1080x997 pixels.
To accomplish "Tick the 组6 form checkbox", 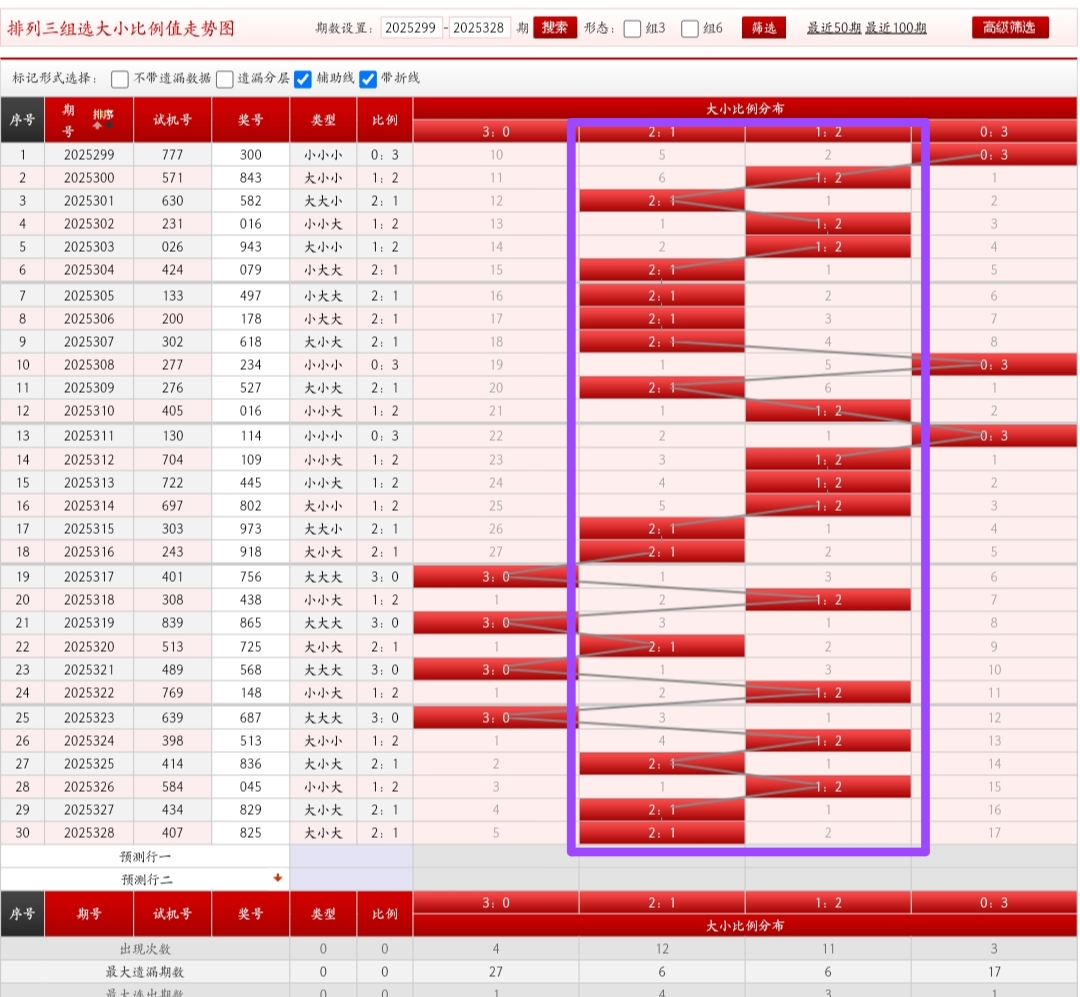I will tap(690, 29).
